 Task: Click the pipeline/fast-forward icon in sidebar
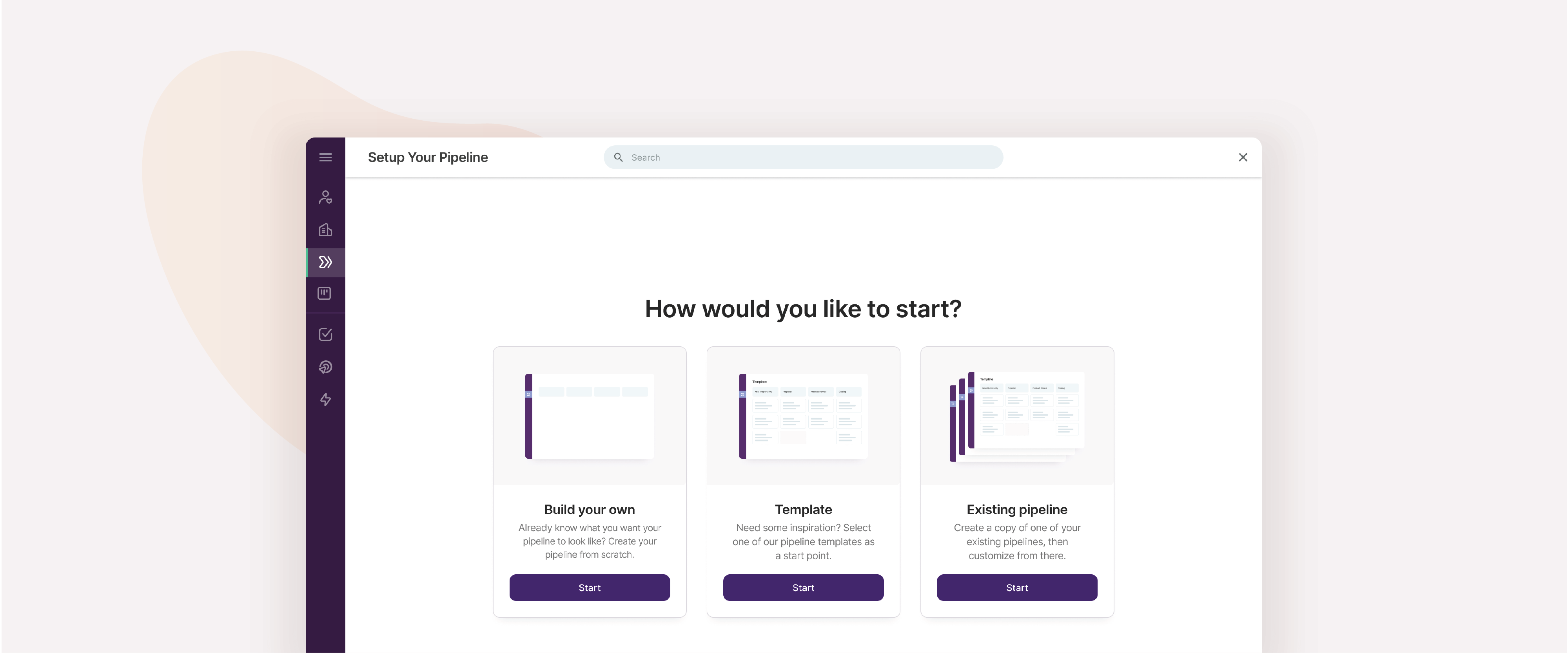325,261
